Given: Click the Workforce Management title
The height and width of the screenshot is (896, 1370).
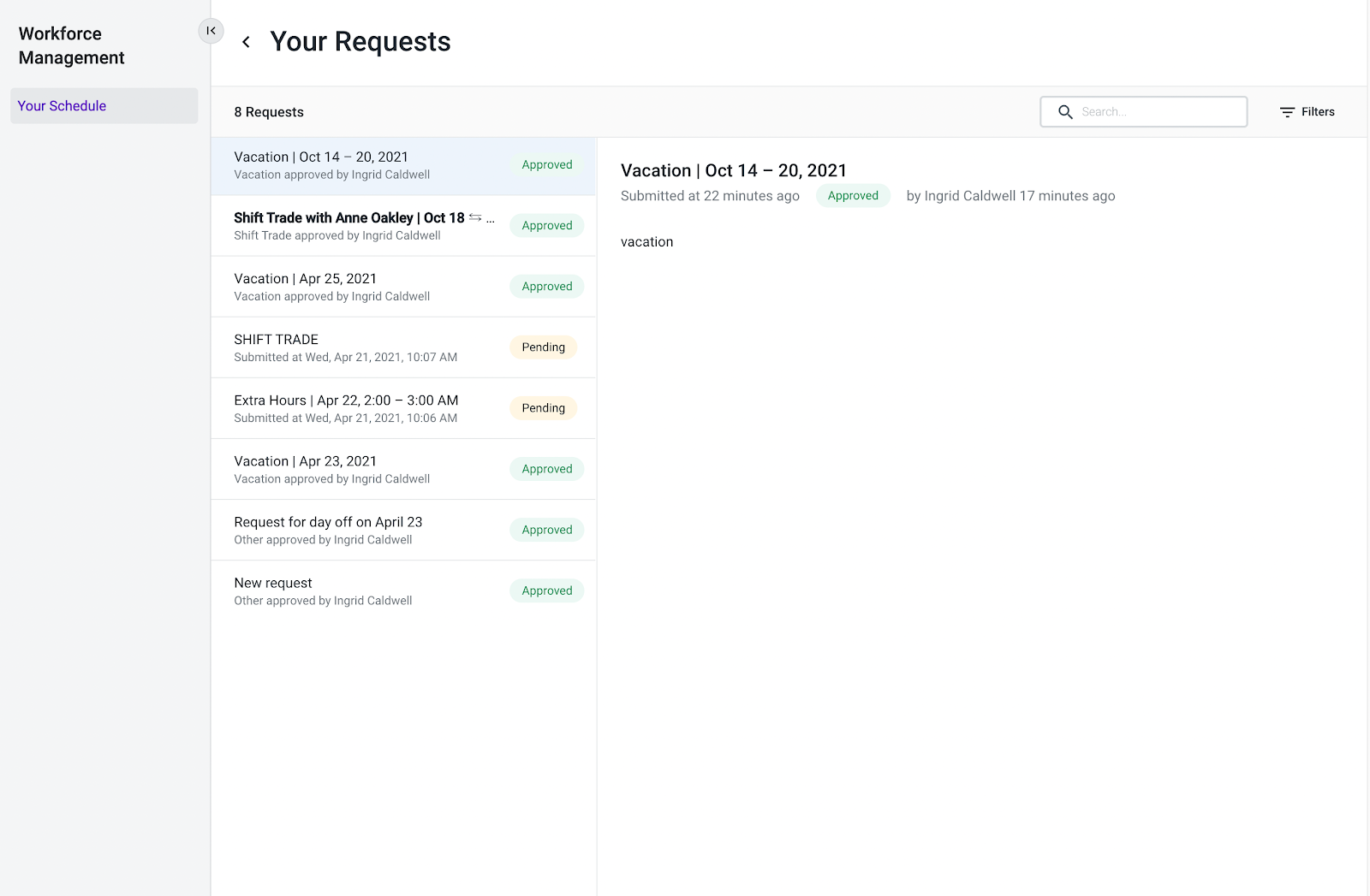Looking at the screenshot, I should (72, 45).
